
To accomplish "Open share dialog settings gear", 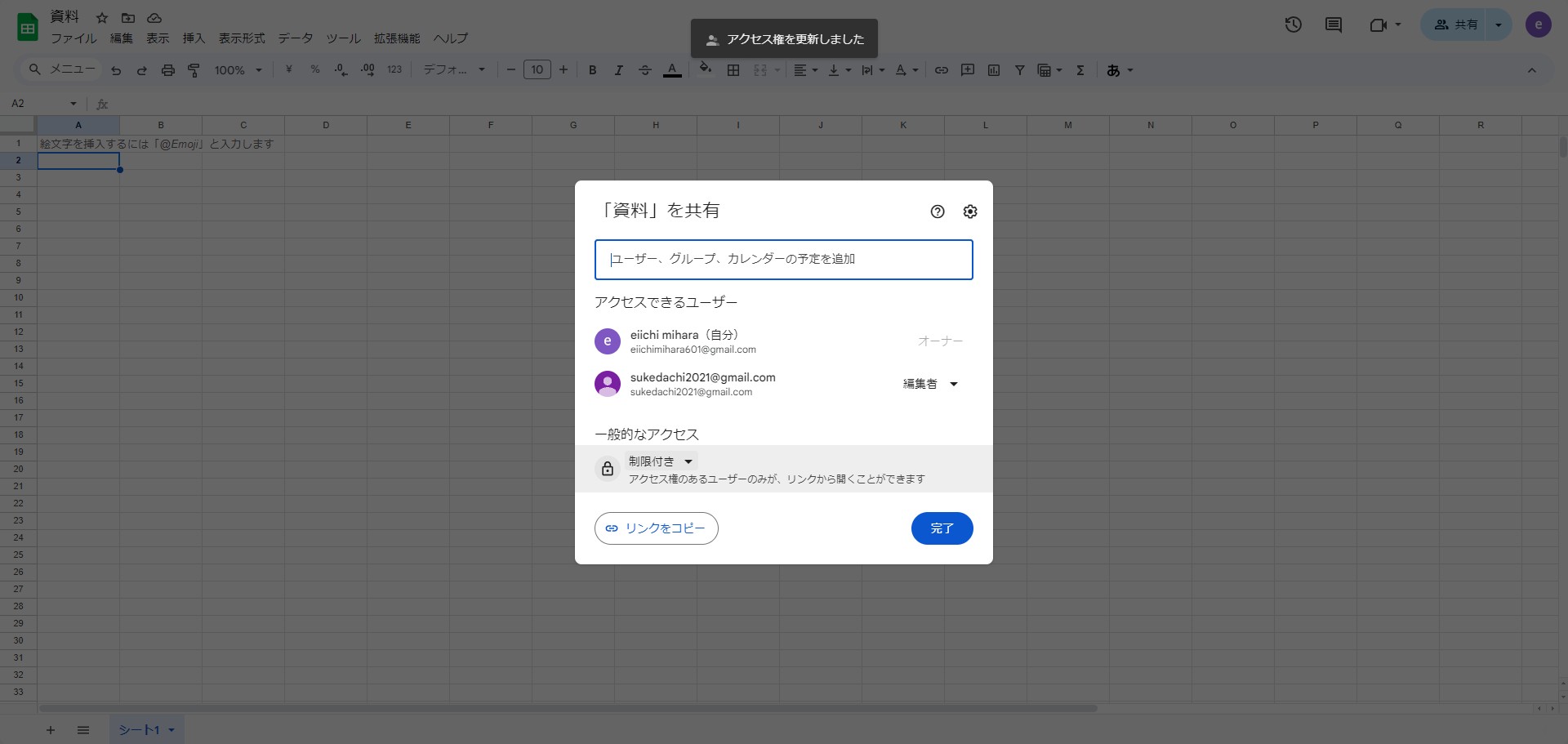I will pos(970,212).
